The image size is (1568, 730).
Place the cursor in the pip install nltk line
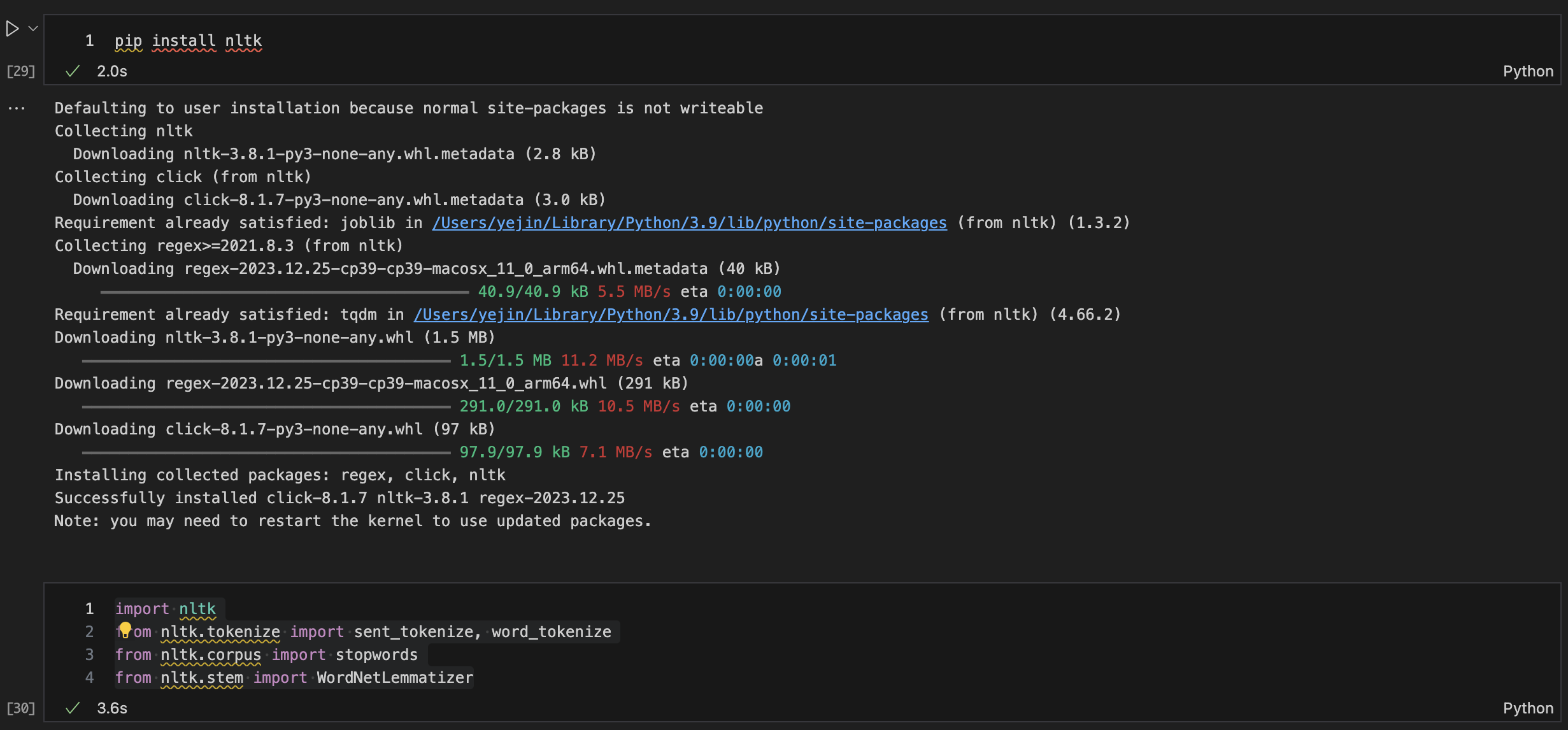tap(189, 41)
